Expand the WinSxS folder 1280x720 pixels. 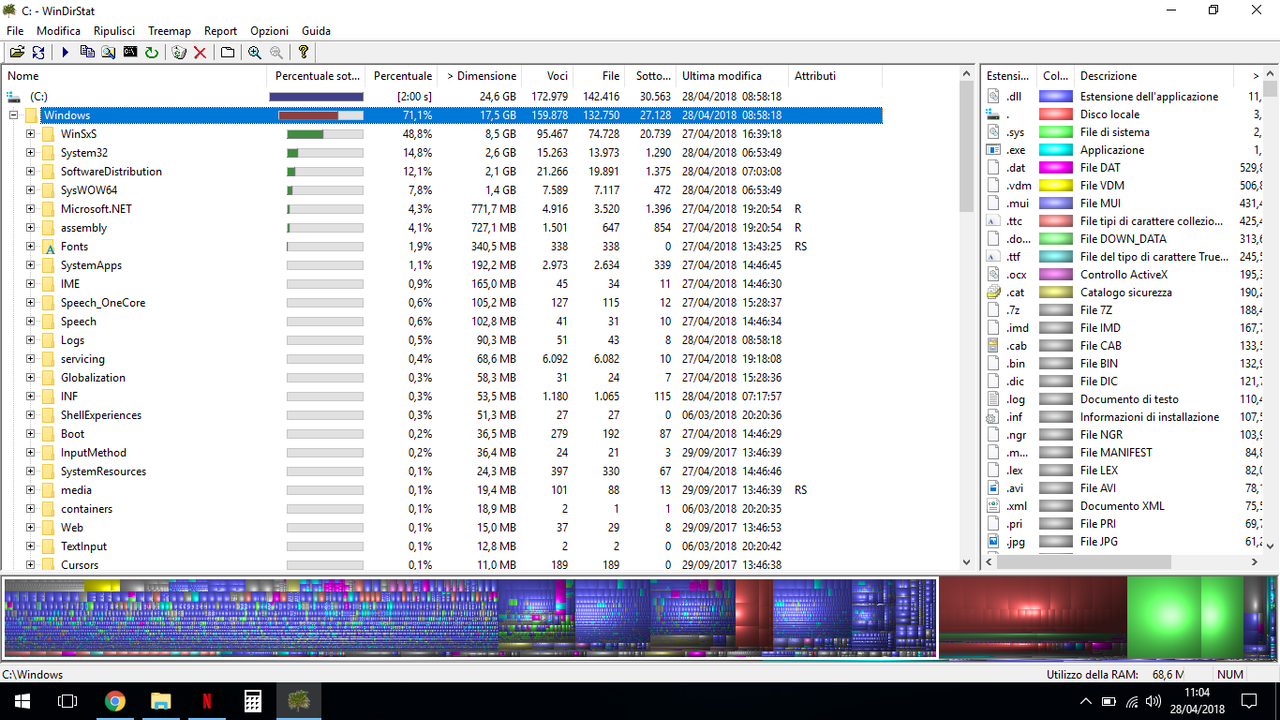click(x=31, y=134)
